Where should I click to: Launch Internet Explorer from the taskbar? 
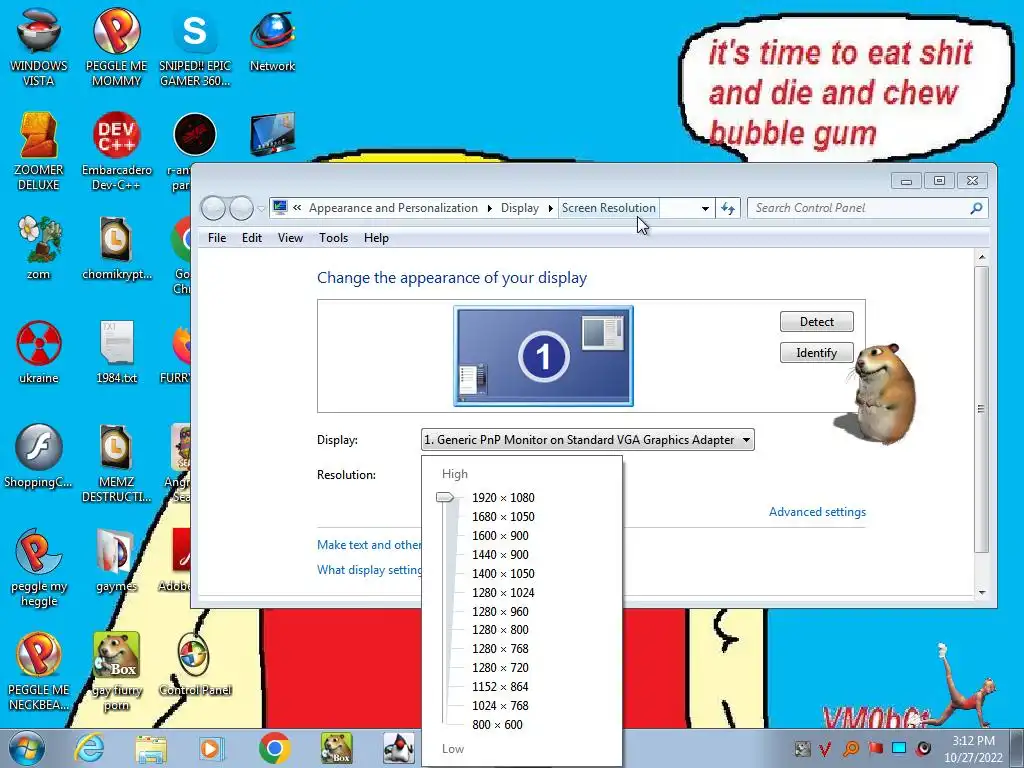(x=89, y=748)
